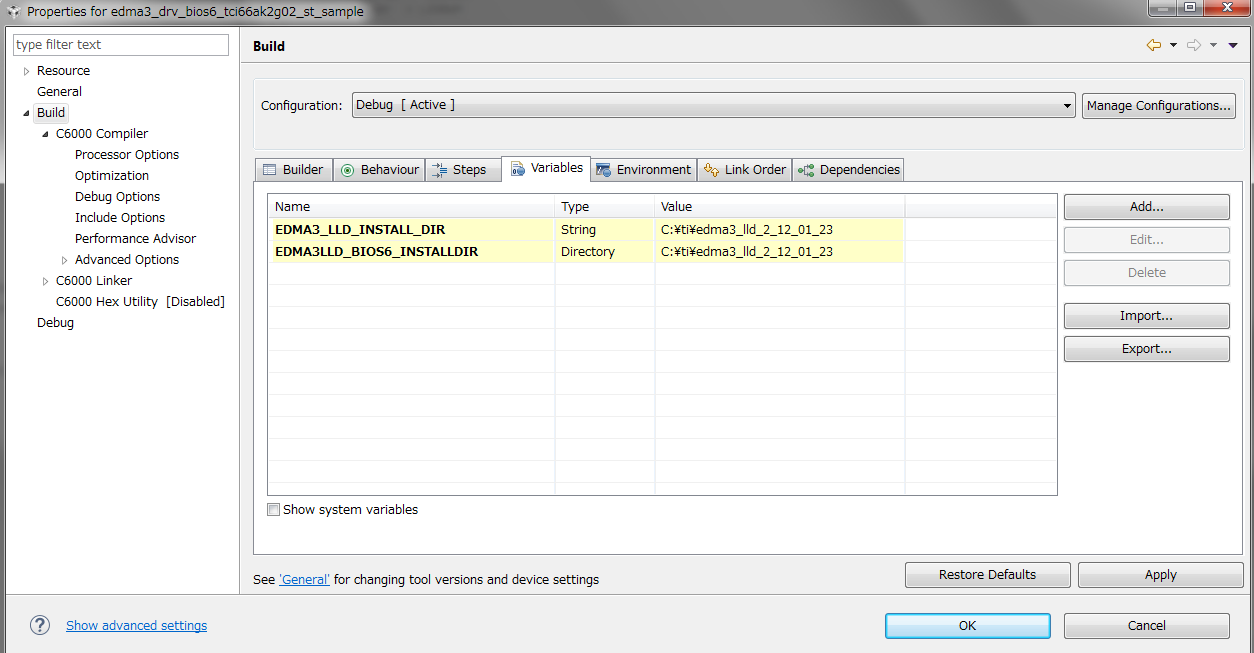
Task: Select the Debug tree item
Action: 55,323
